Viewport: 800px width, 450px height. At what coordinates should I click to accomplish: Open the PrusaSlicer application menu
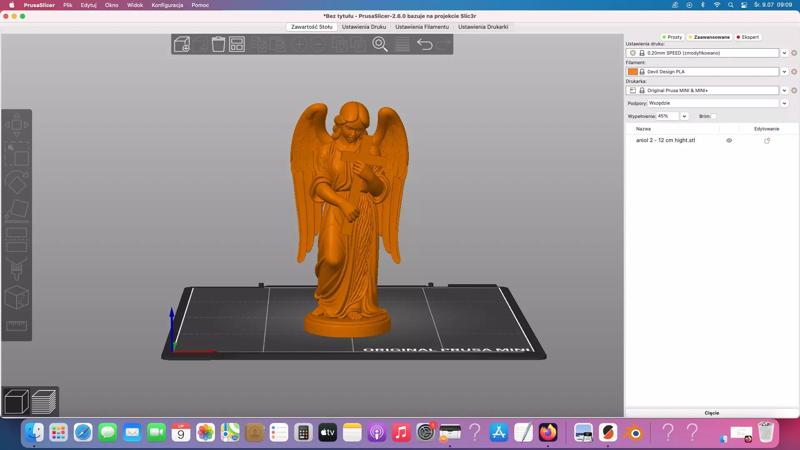(39, 5)
